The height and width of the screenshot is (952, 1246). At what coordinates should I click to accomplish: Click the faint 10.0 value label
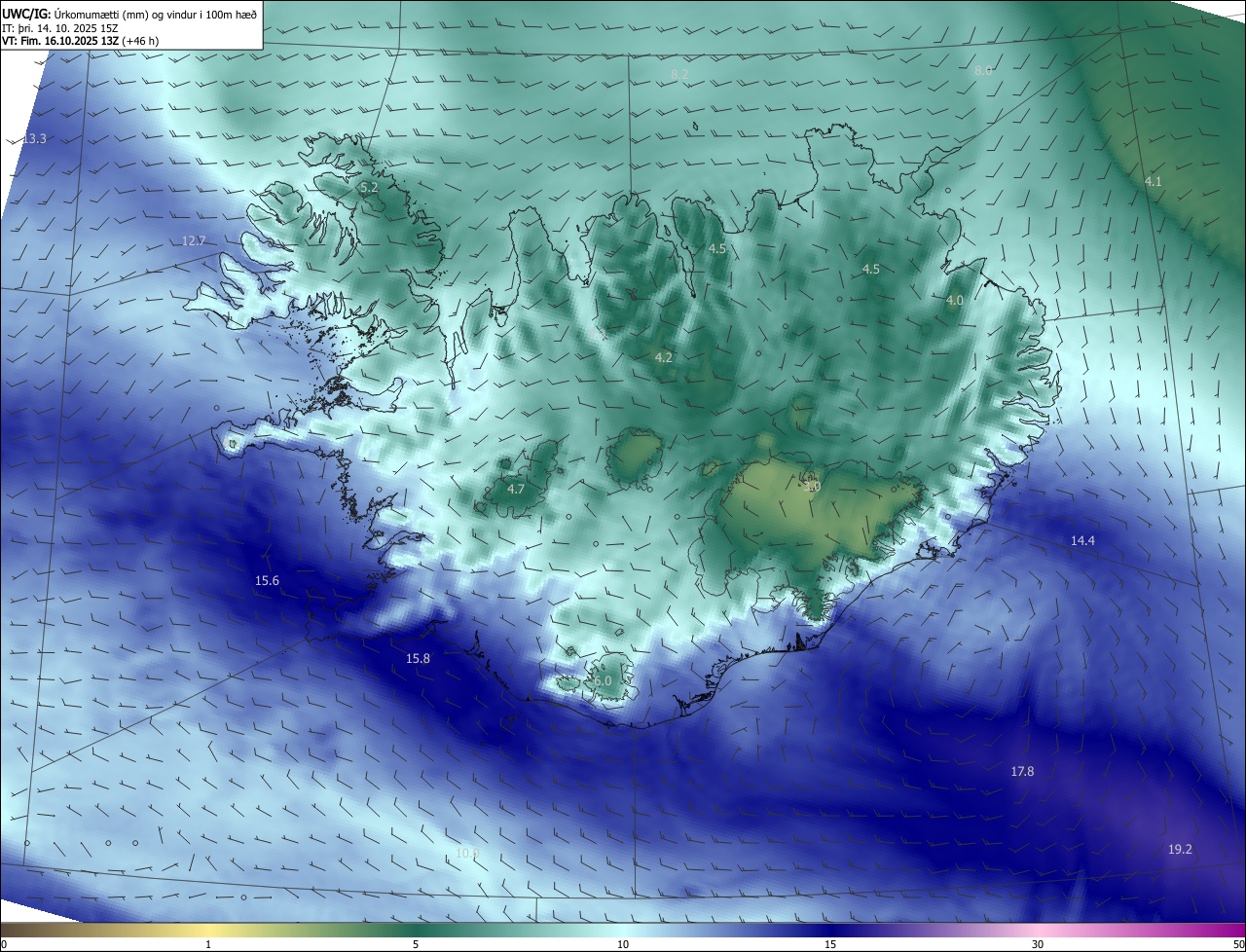[x=468, y=853]
